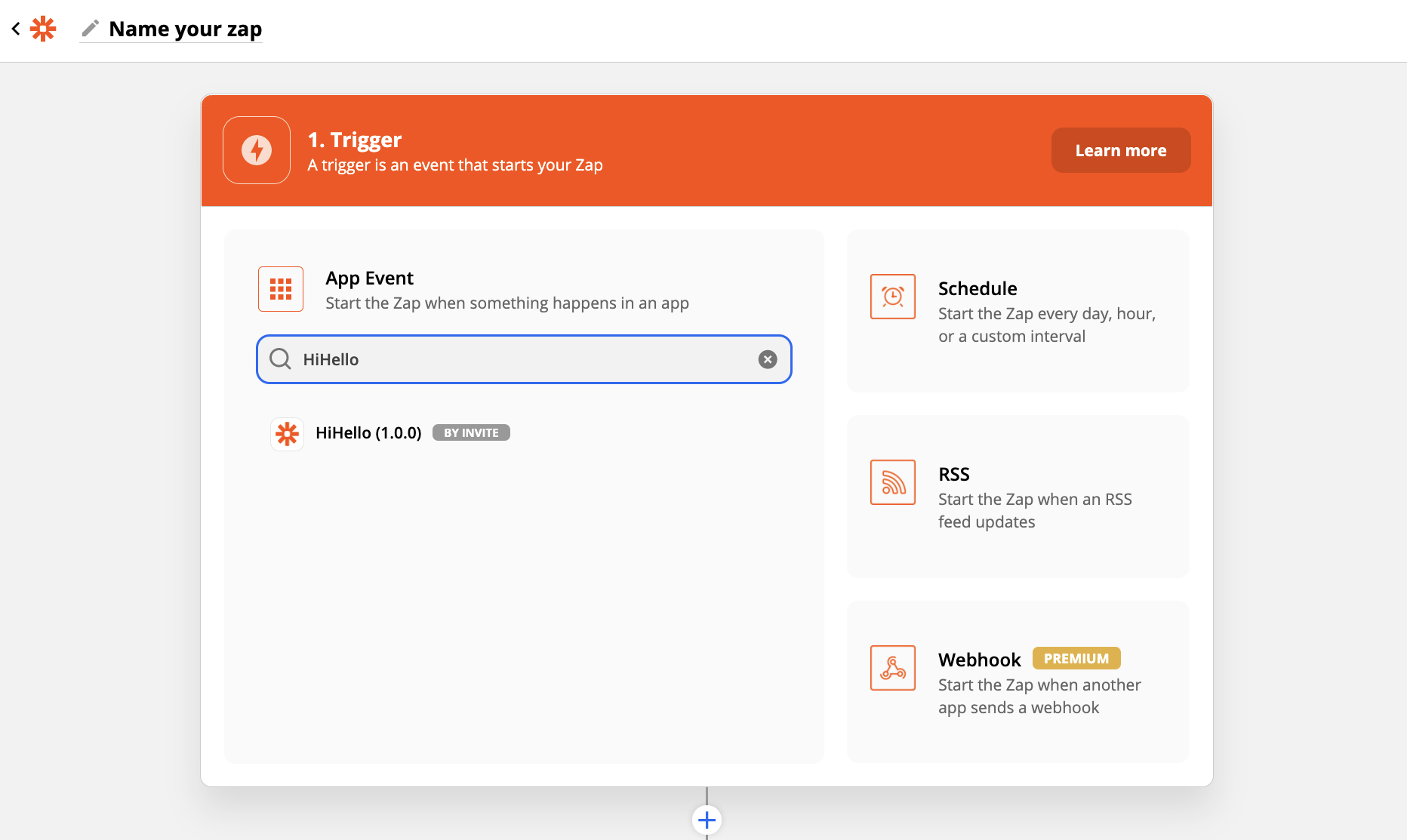1407x840 pixels.
Task: Select the Schedule trigger option
Action: (x=1018, y=311)
